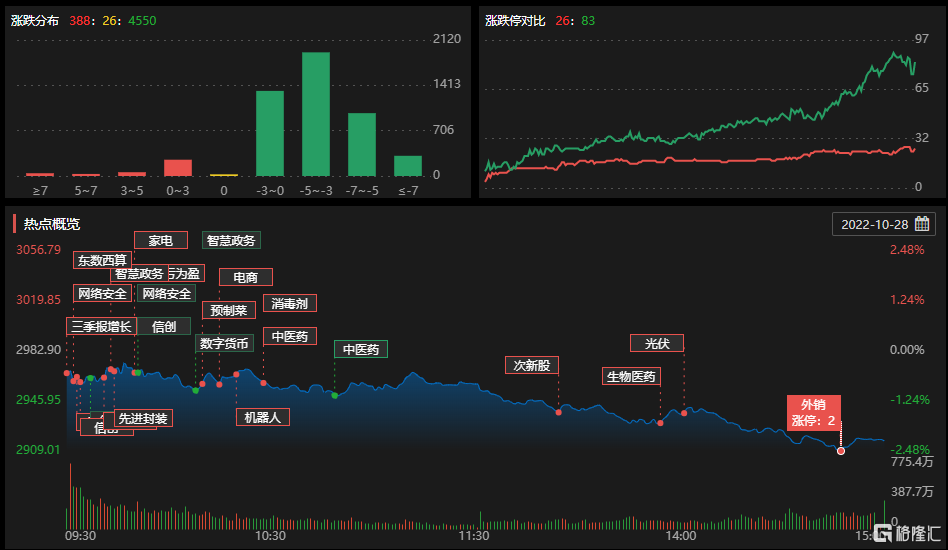Screen dimensions: 948x550
Task: Click the 2945.95 index value
Action: coord(39,400)
